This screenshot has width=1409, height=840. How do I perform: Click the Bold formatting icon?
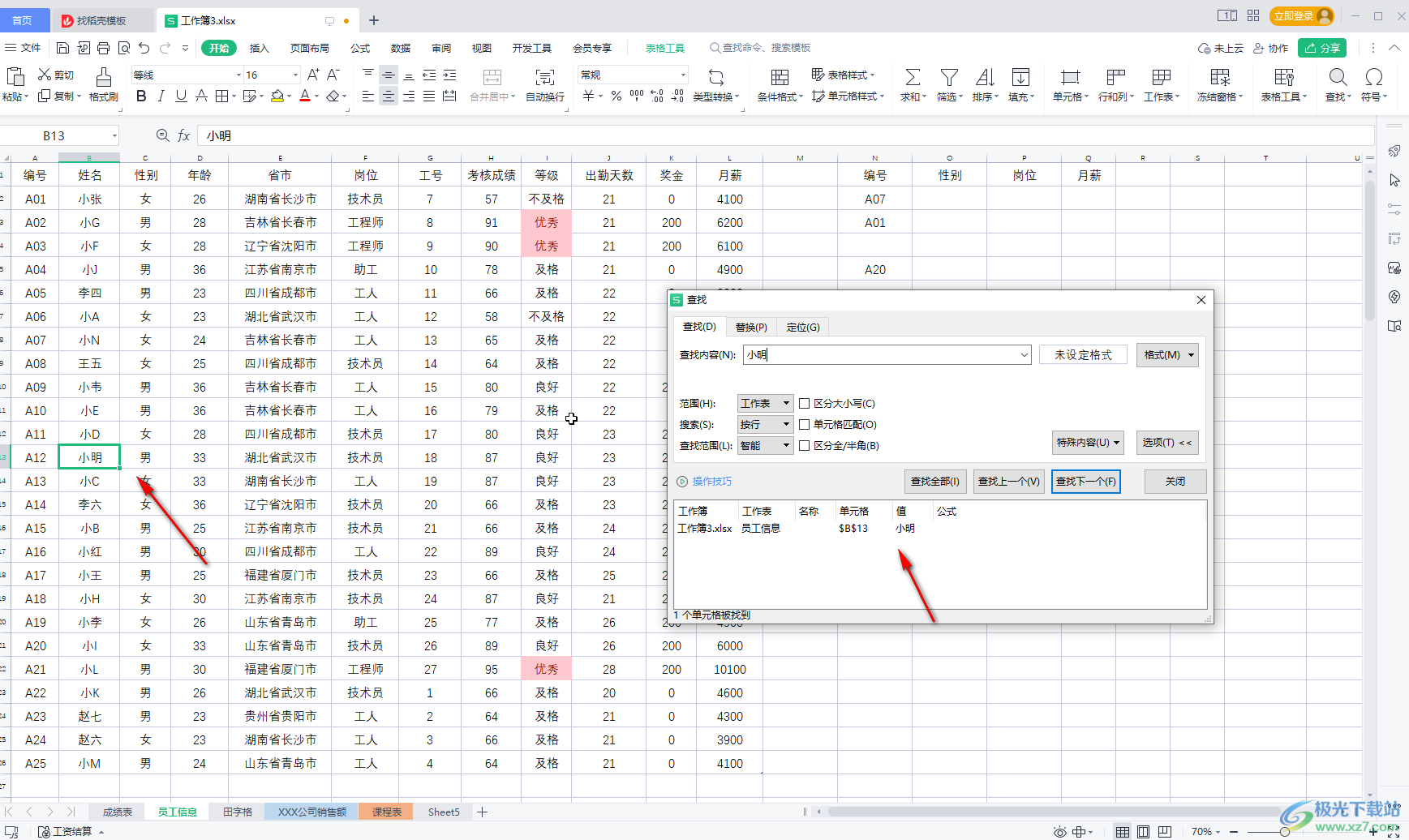tap(141, 96)
